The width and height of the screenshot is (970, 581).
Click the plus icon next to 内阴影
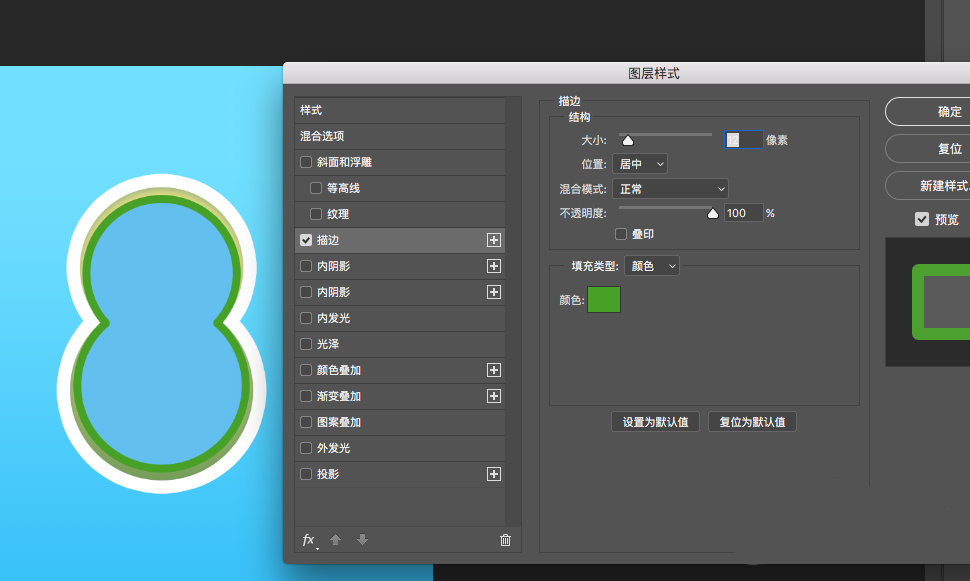point(494,266)
